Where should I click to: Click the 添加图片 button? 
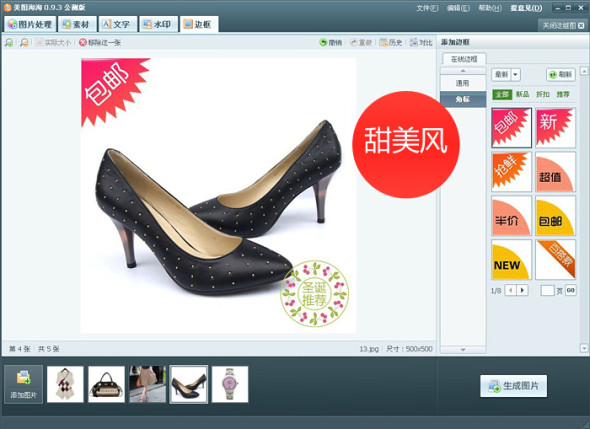point(24,384)
